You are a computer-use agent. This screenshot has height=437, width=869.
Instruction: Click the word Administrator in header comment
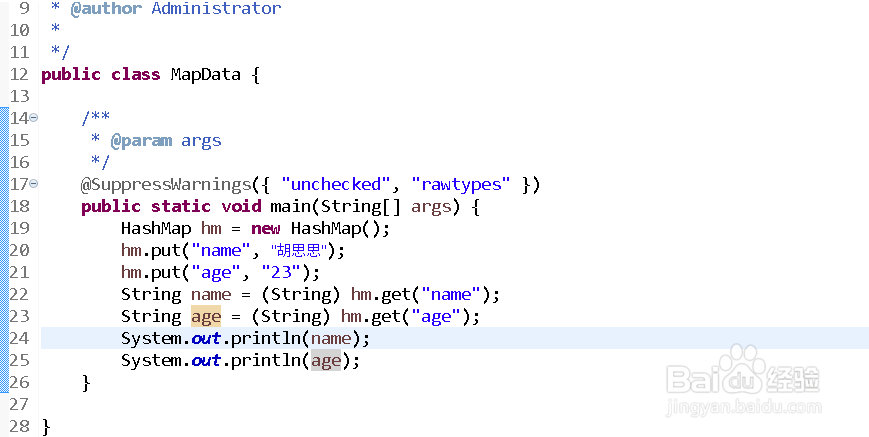coord(216,9)
